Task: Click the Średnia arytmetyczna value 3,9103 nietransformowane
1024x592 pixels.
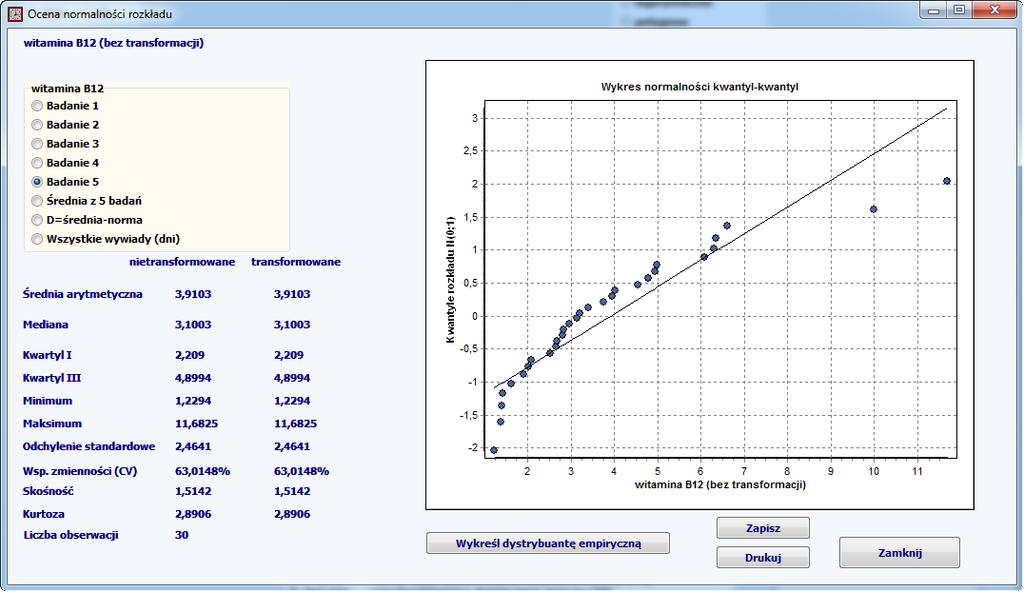Action: tap(193, 294)
